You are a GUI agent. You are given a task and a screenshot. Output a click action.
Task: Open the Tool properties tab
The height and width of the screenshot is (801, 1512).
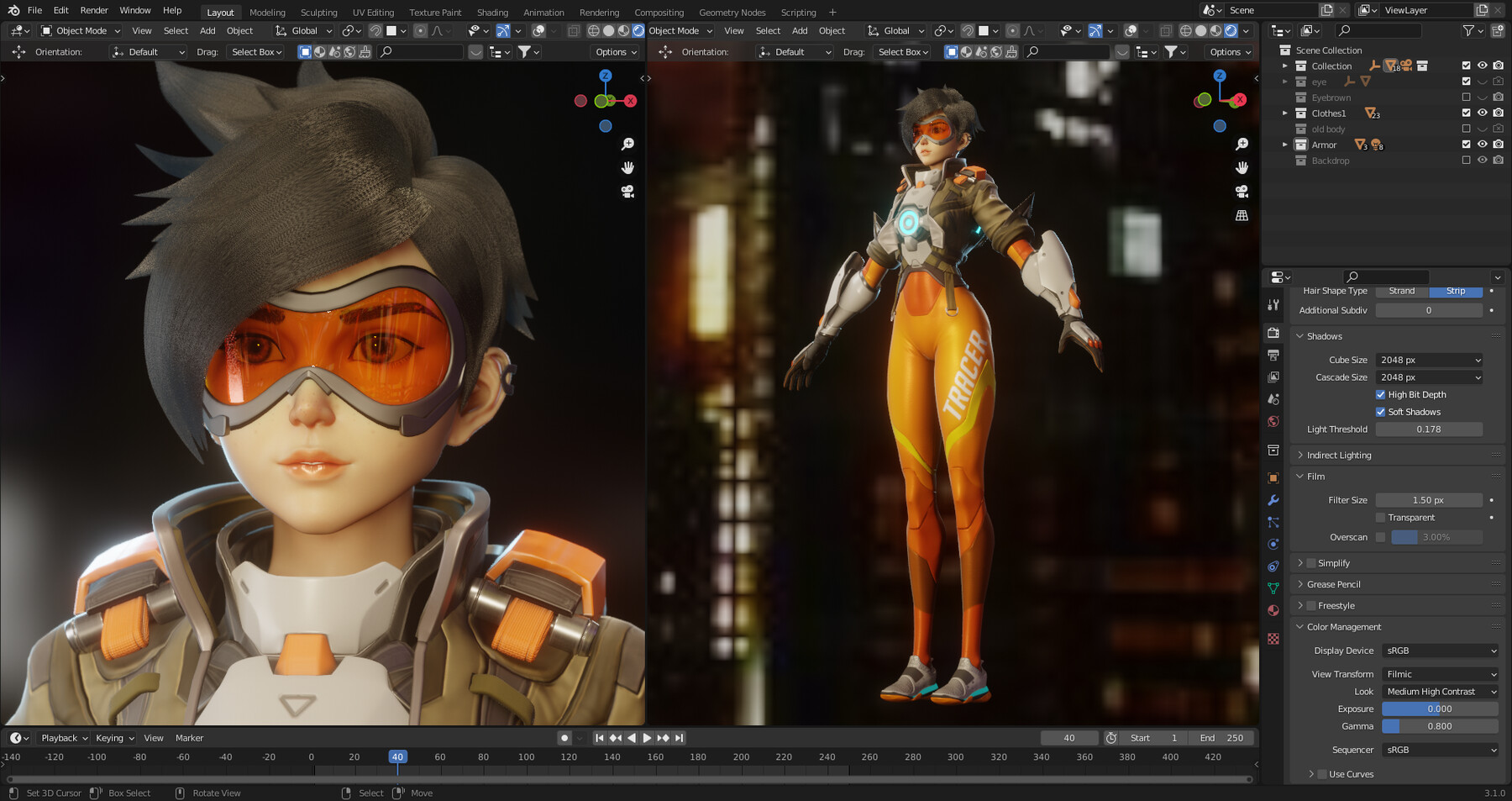pos(1273,305)
